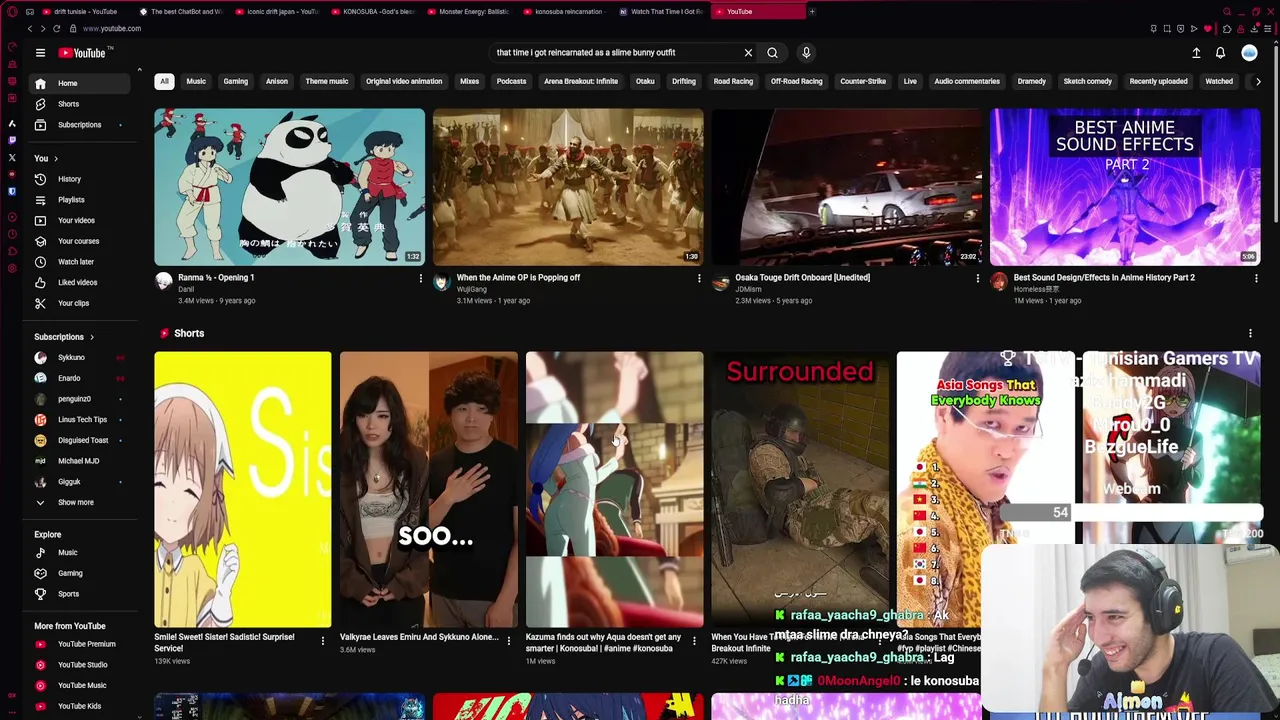Open Your clips in the sidebar
This screenshot has width=1280, height=720.
[x=79, y=303]
